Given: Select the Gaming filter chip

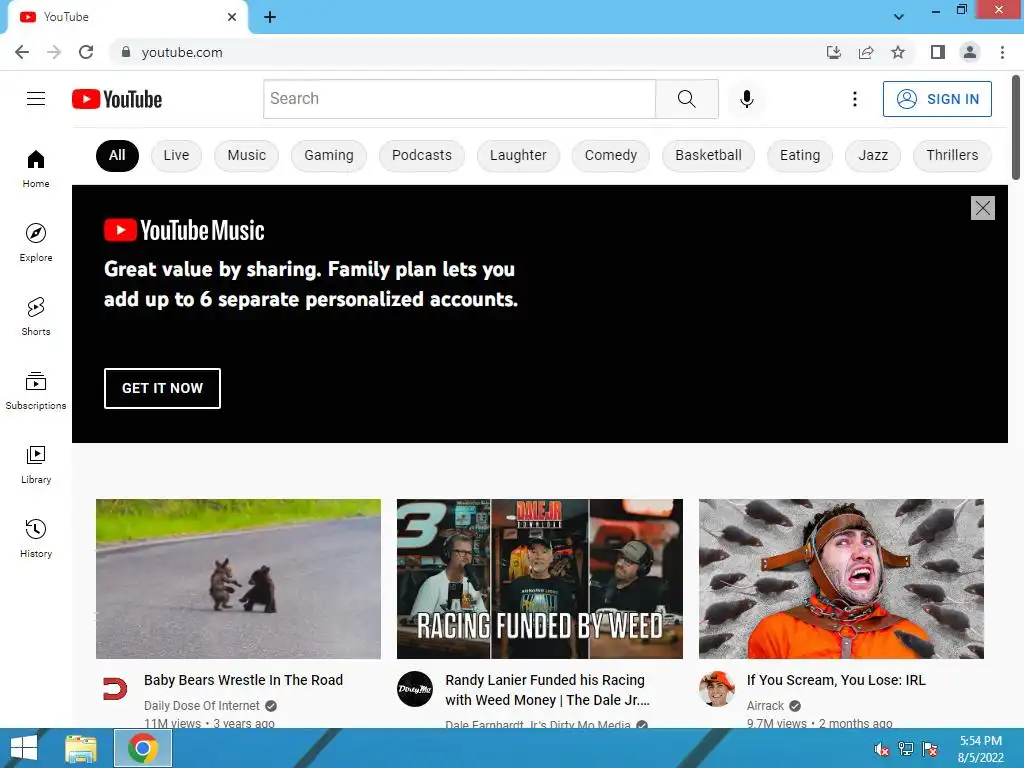Looking at the screenshot, I should [x=328, y=155].
